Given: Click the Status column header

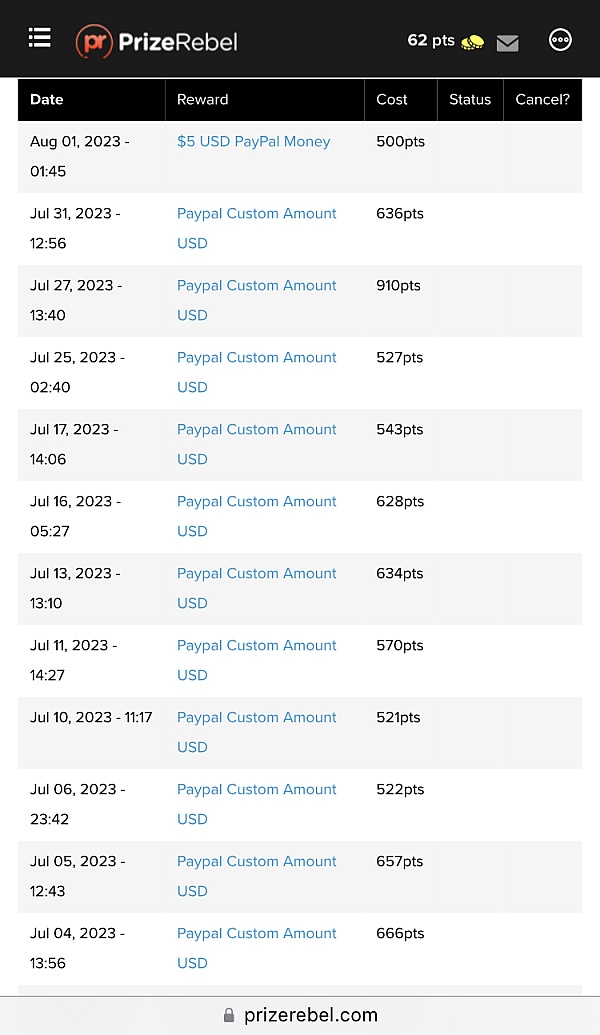Looking at the screenshot, I should pos(470,100).
